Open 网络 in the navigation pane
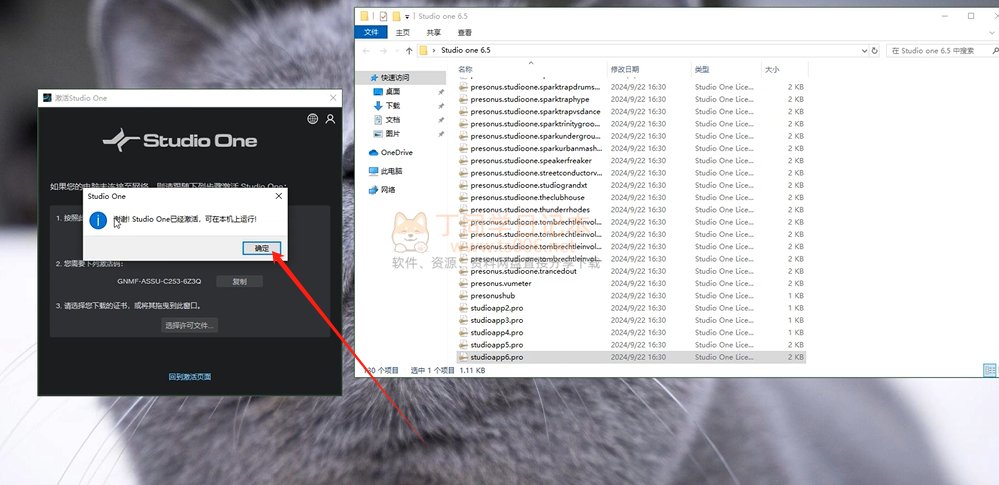999x485 pixels. click(388, 190)
